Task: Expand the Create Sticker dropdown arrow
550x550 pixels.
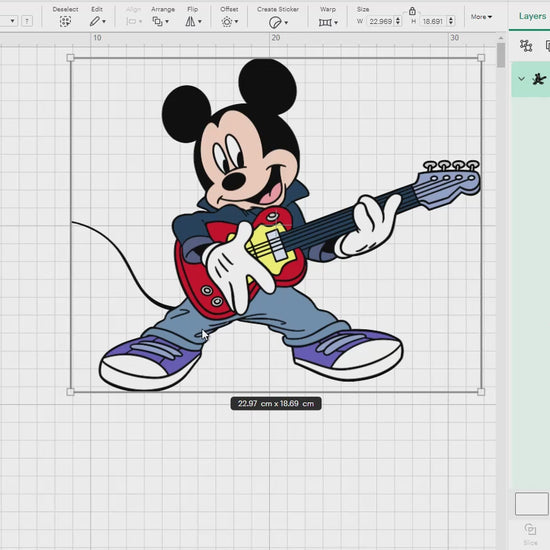Action: 286,23
